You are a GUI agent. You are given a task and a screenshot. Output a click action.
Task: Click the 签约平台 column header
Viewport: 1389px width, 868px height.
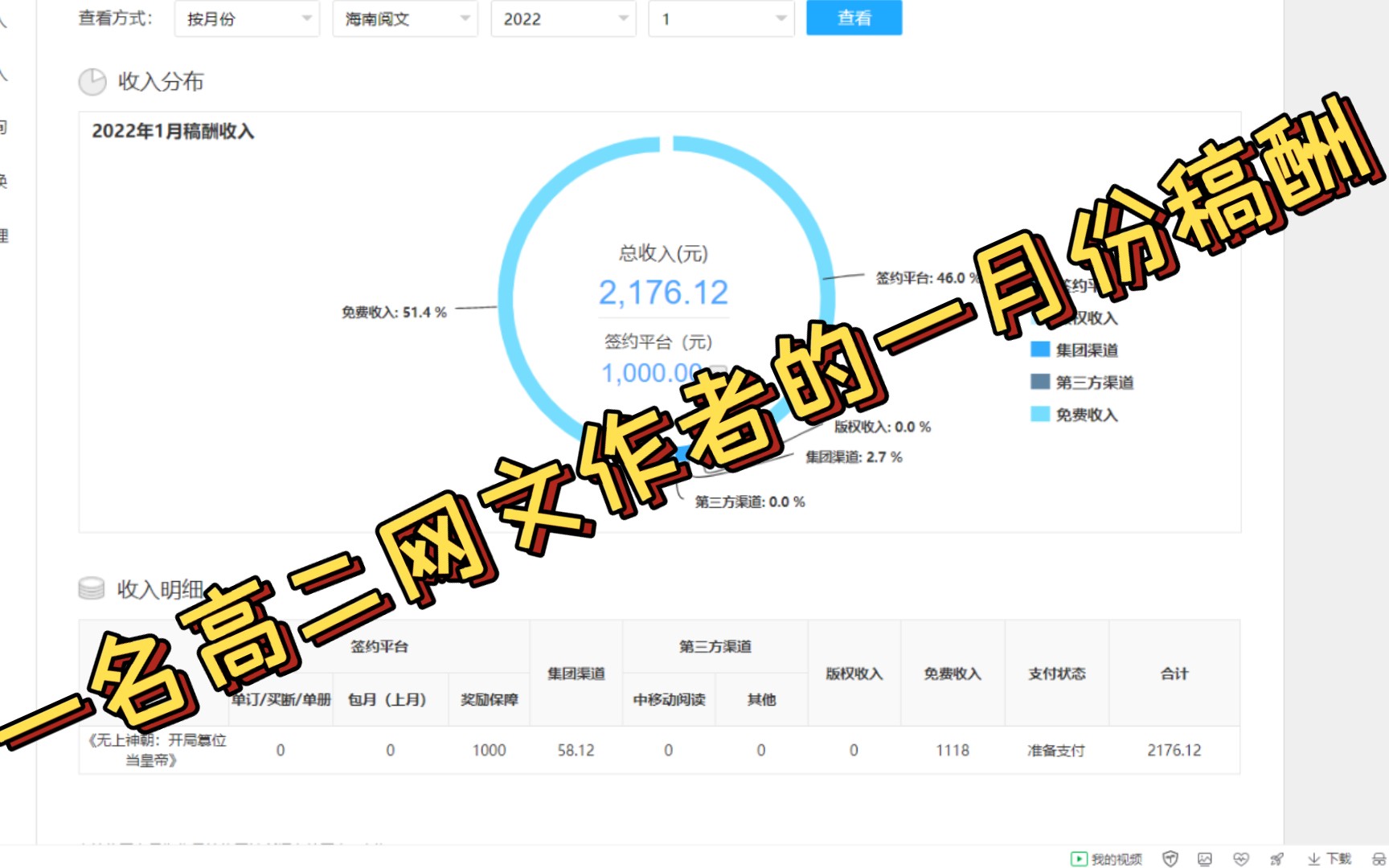point(379,646)
